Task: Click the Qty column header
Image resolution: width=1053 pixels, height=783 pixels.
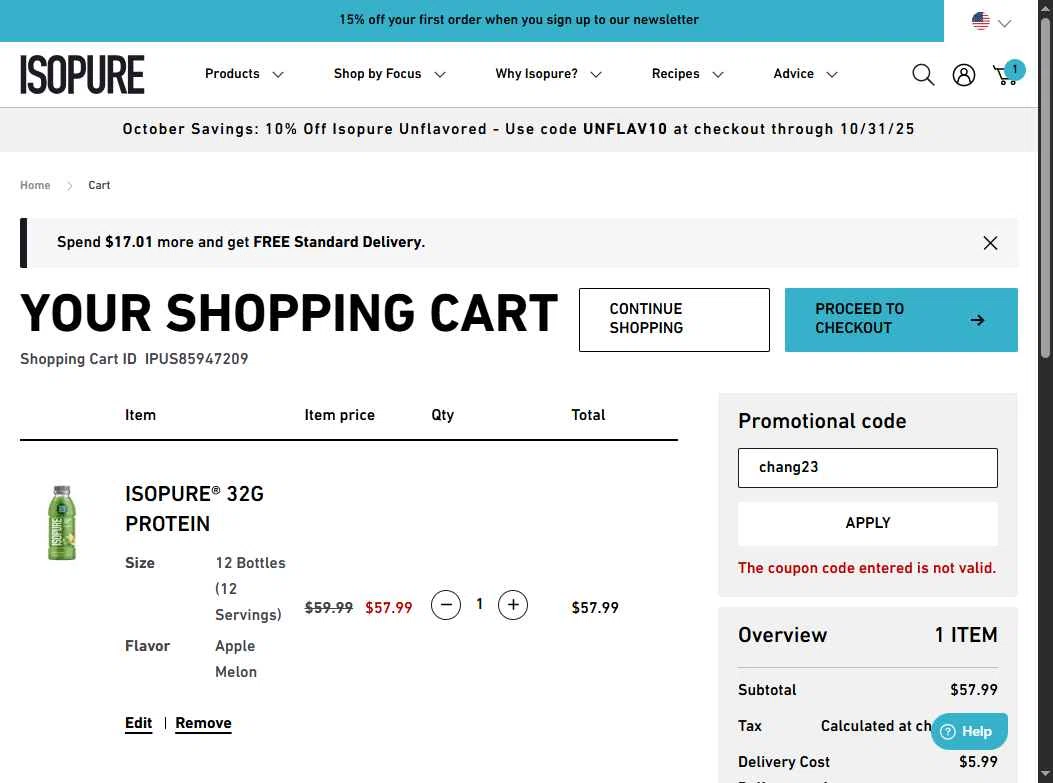Action: coord(443,416)
